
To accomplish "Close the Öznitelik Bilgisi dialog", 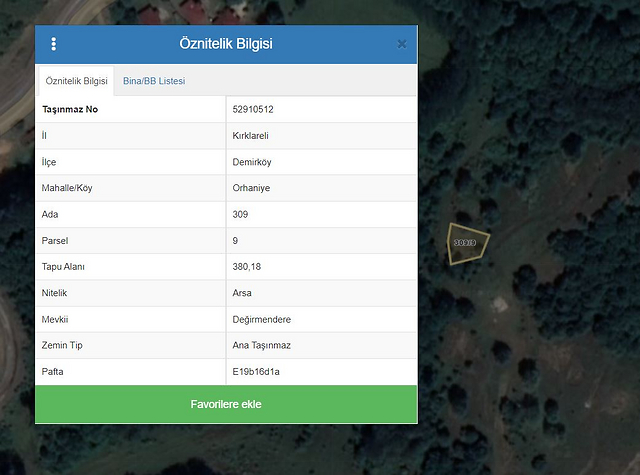I will [x=402, y=44].
